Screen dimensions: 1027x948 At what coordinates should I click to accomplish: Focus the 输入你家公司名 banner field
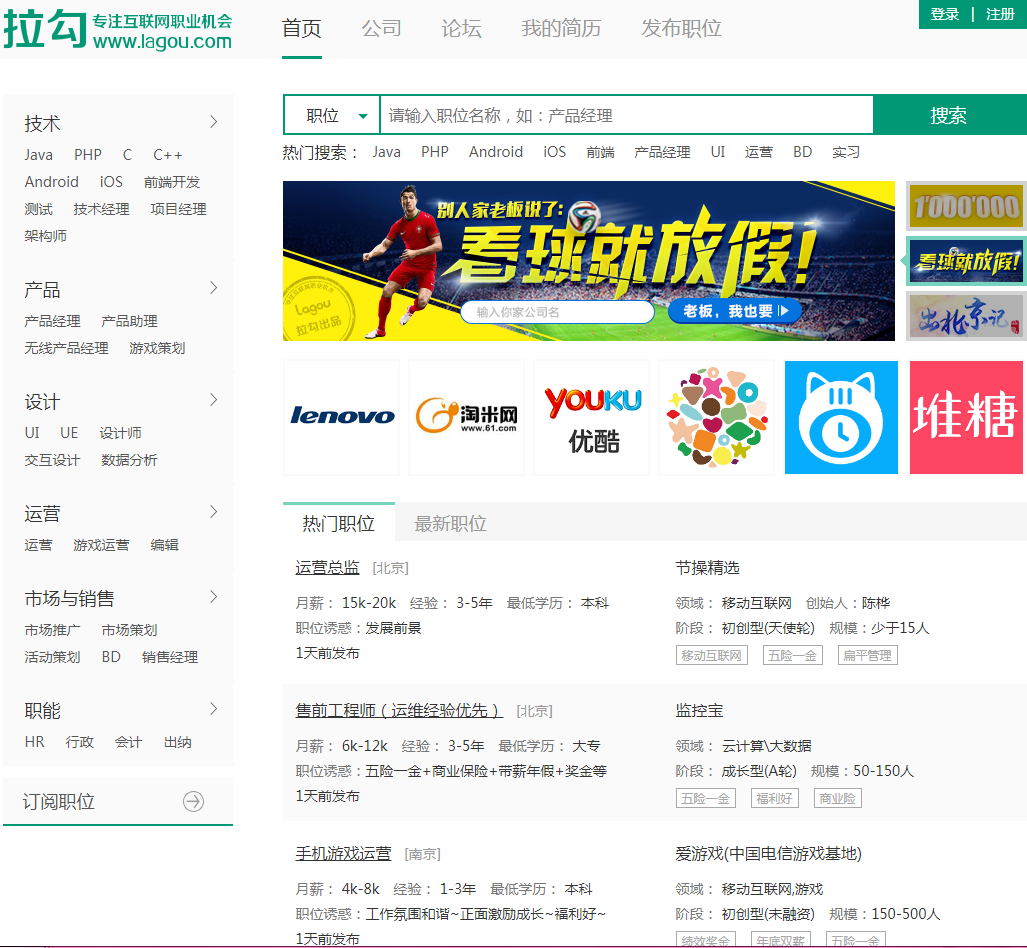point(557,312)
